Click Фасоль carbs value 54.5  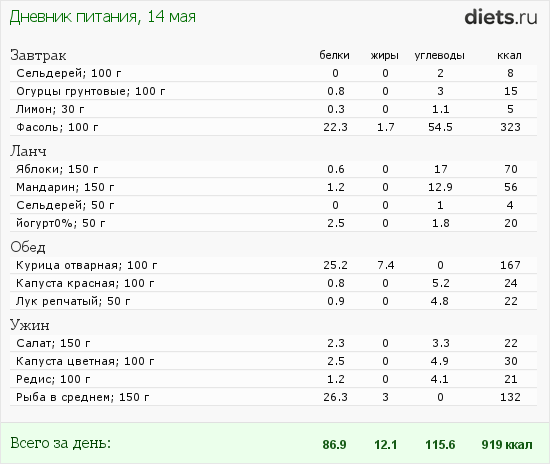(440, 127)
